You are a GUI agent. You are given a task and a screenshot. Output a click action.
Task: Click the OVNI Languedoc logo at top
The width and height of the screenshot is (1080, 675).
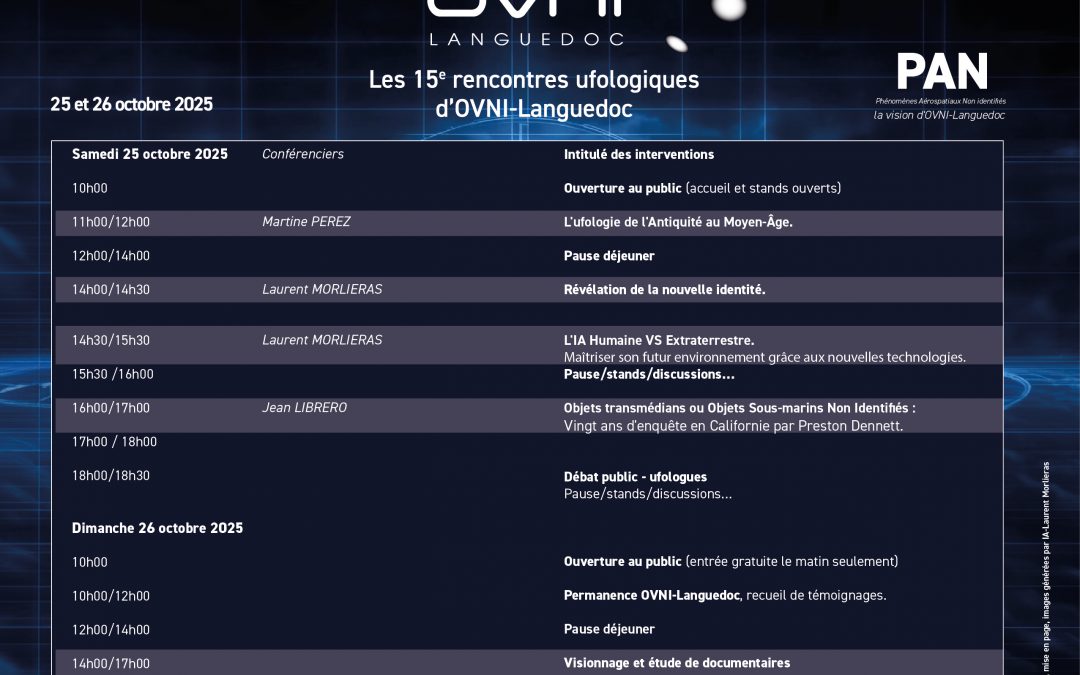click(525, 22)
